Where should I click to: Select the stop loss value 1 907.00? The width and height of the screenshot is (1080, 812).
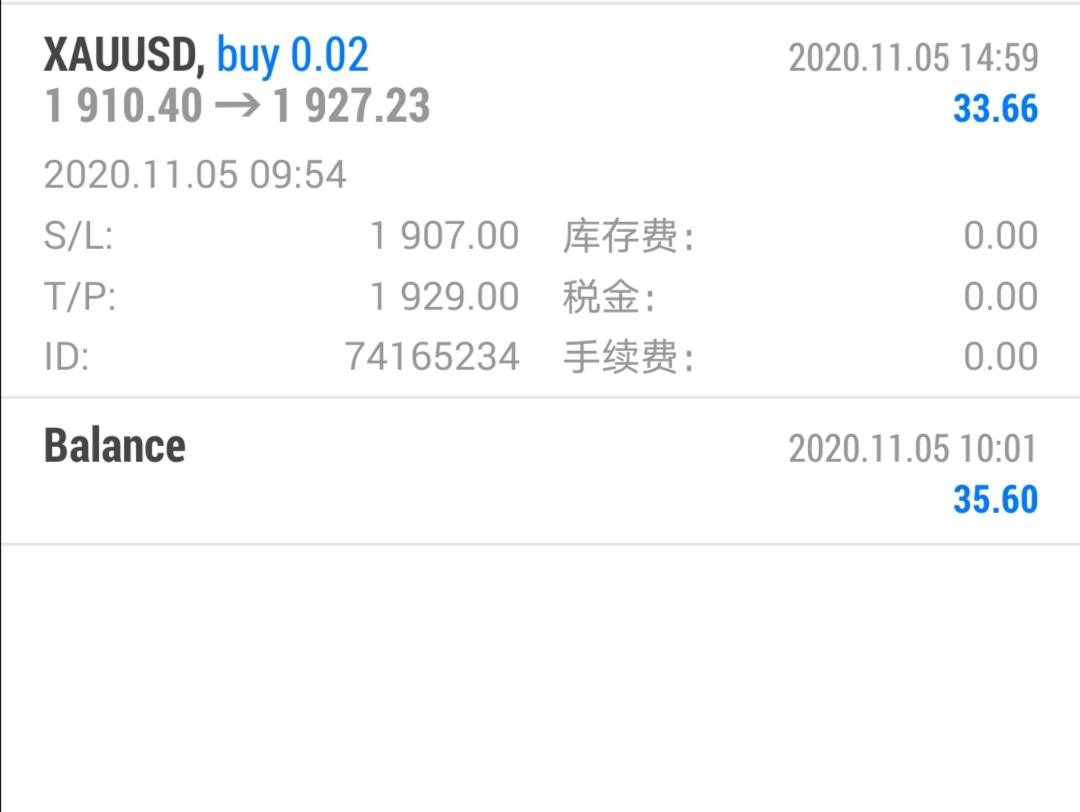tap(444, 237)
